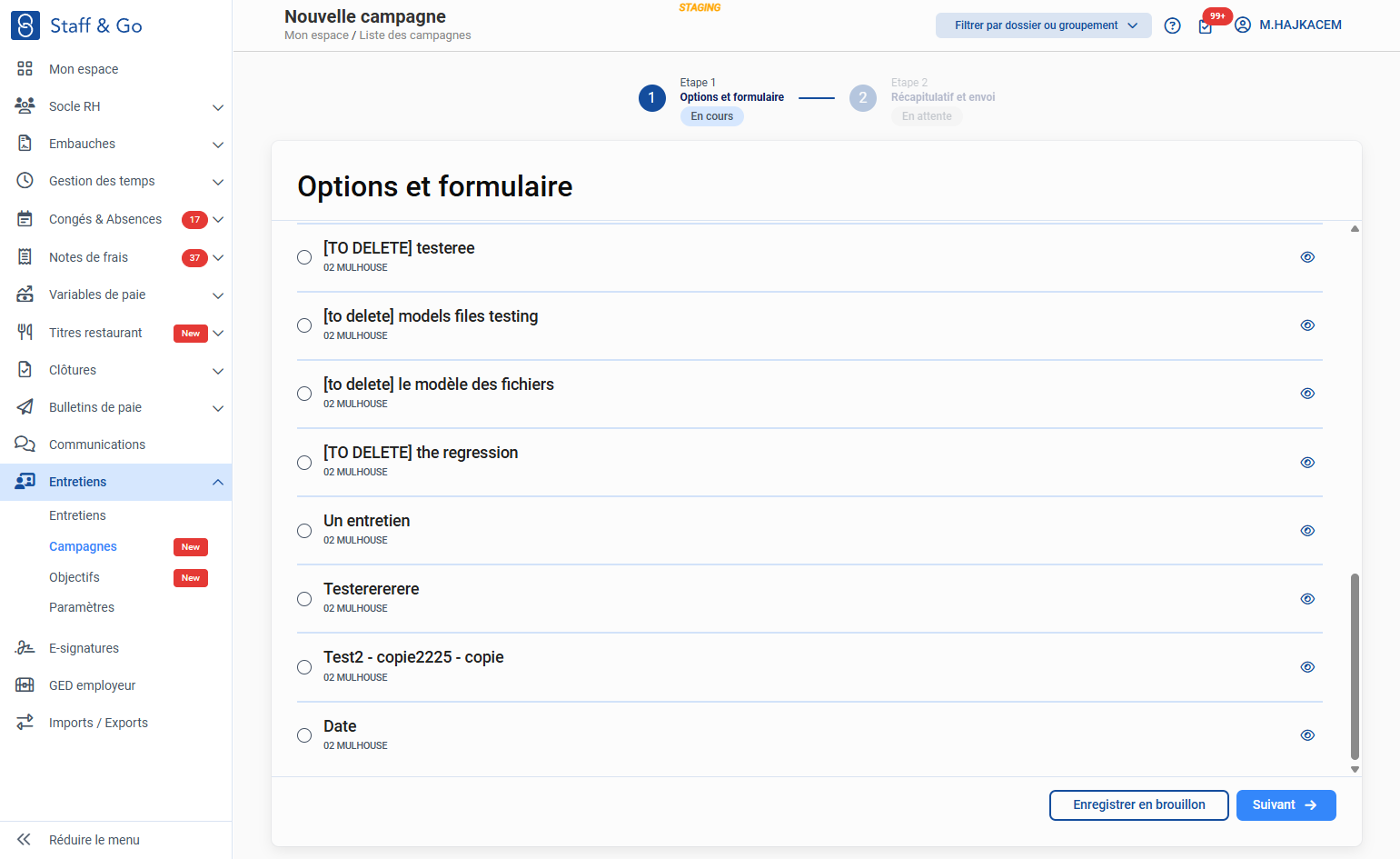Preview 'Test2 - copie2225 - copie' via eye icon

pos(1307,667)
